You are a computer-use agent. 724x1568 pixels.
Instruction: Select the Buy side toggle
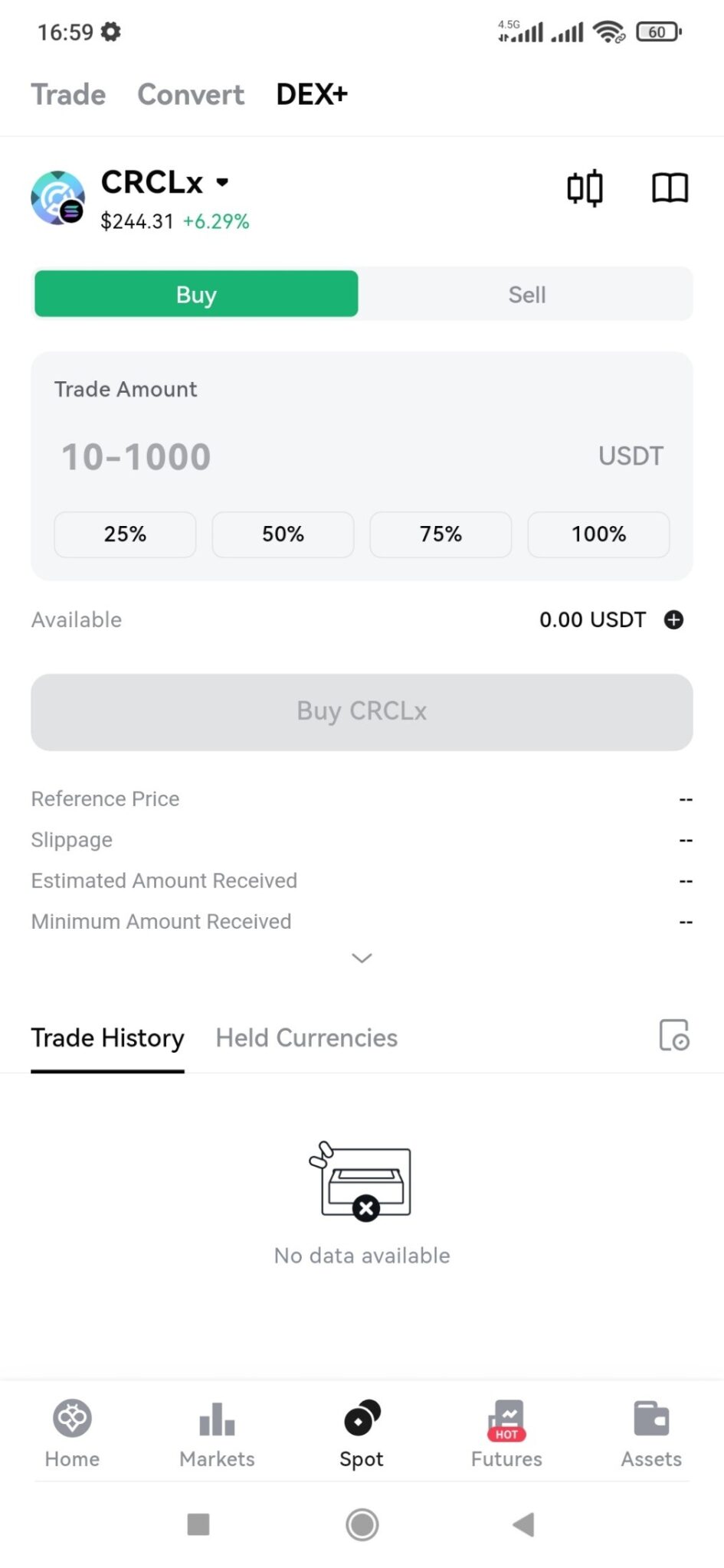[x=196, y=295]
